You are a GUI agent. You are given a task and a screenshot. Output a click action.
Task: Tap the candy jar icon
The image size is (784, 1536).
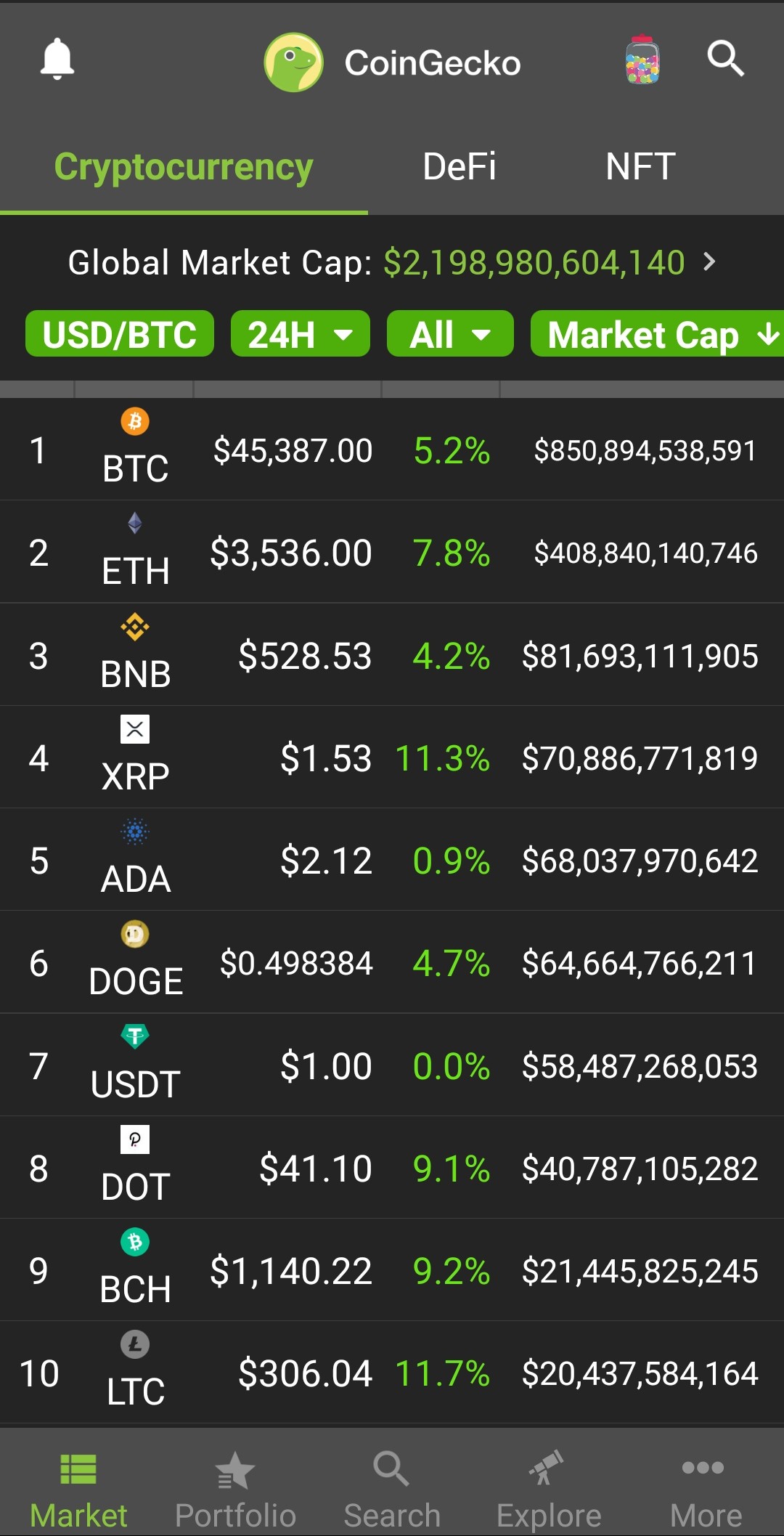[642, 60]
